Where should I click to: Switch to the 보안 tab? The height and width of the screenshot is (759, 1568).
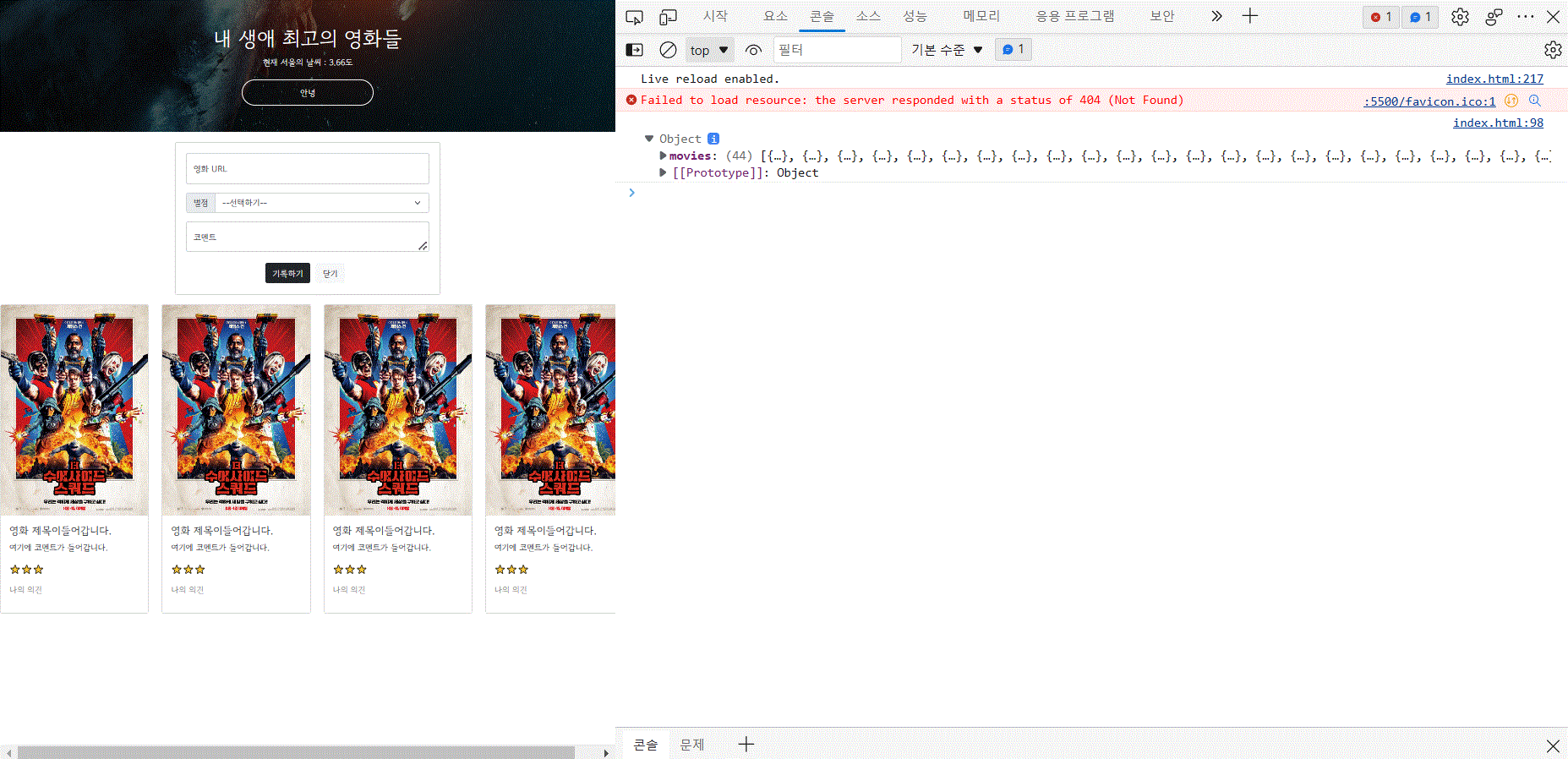1162,16
